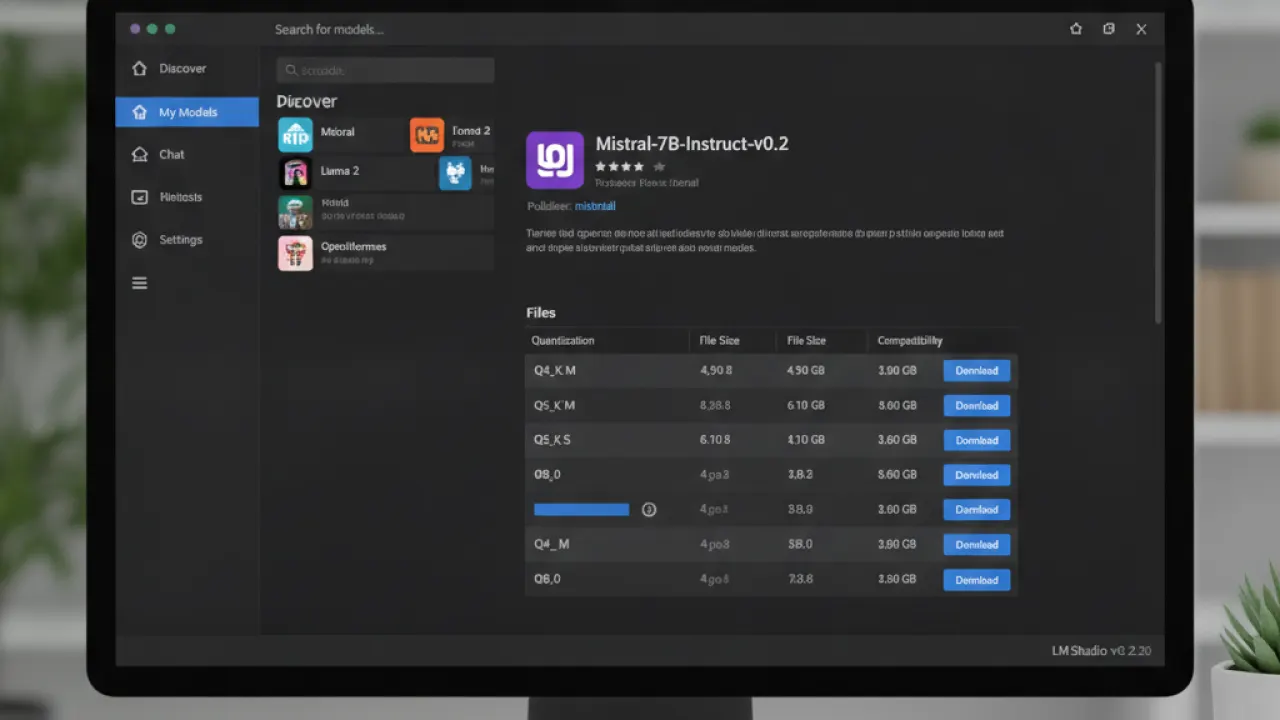Select the orange Tomed 2 model icon

(427, 135)
